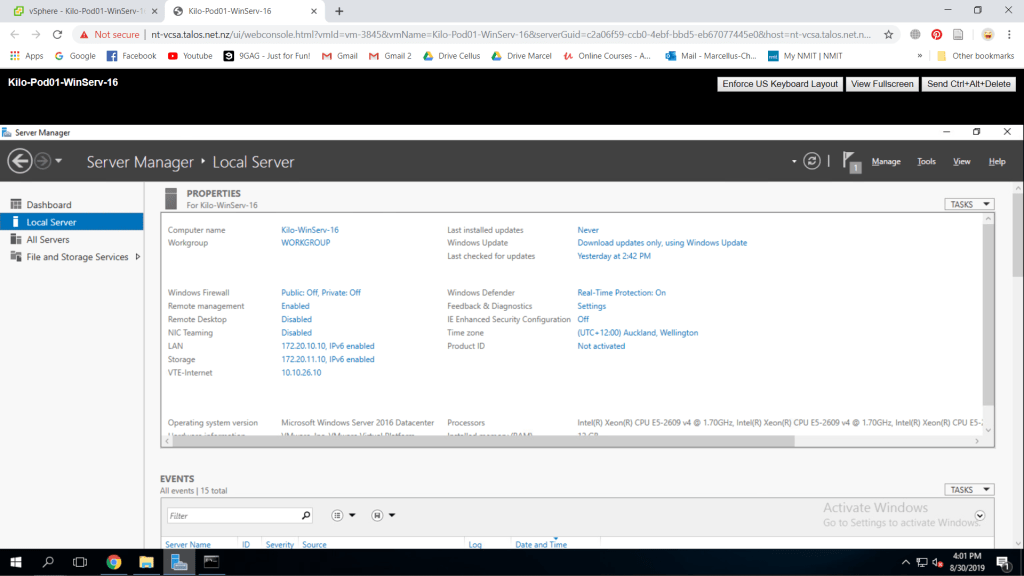The width and height of the screenshot is (1024, 576).
Task: Click the Enforce US Keyboard Layout button
Action: (780, 84)
